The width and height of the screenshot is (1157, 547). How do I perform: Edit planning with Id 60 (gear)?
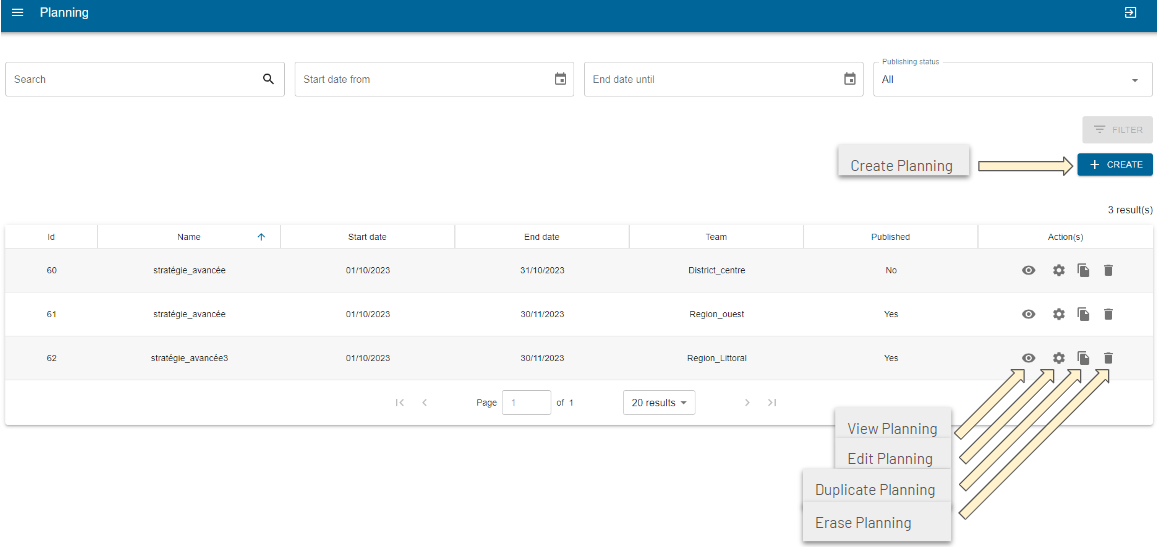[1058, 270]
